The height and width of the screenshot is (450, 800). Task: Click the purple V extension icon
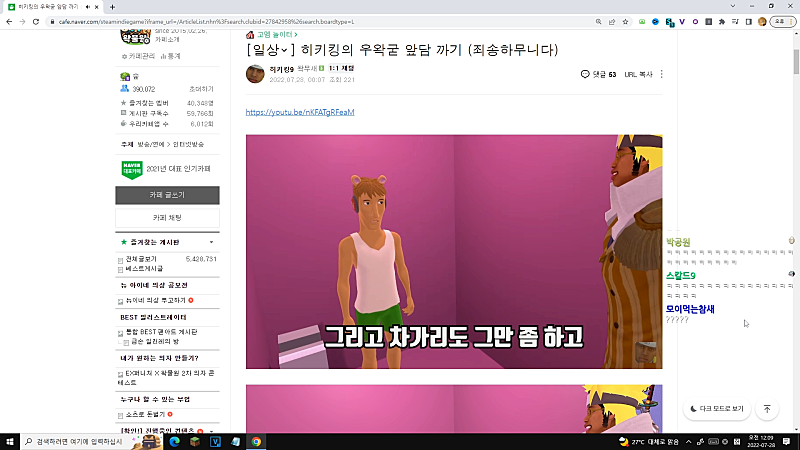coord(682,22)
